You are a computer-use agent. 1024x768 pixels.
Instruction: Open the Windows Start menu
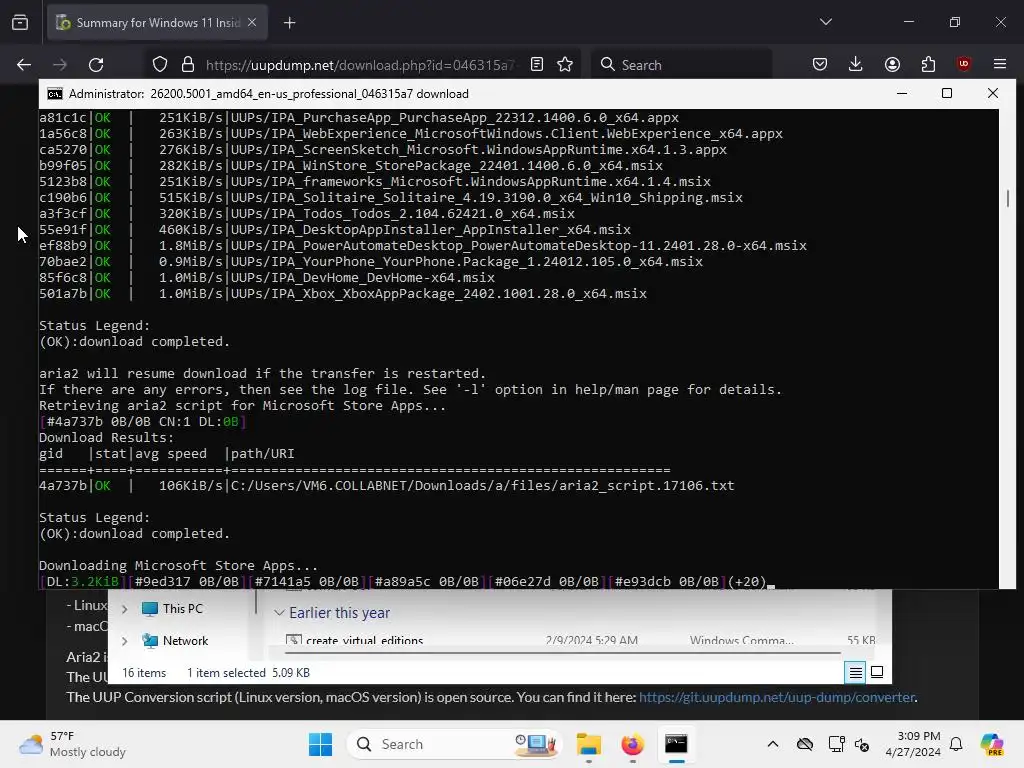(x=320, y=744)
